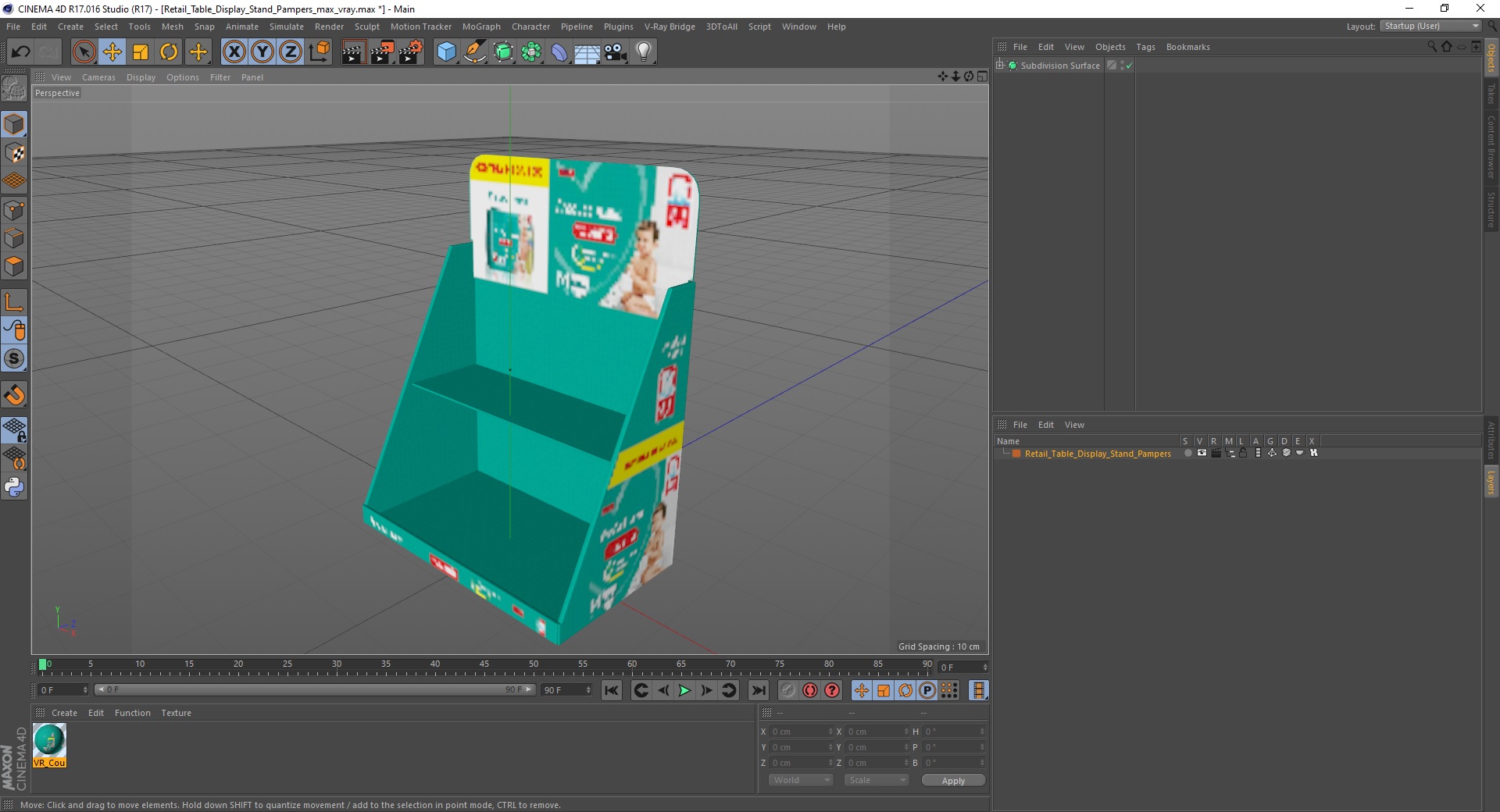This screenshot has height=812, width=1500.
Task: Toggle Y axis lock
Action: pyautogui.click(x=262, y=52)
